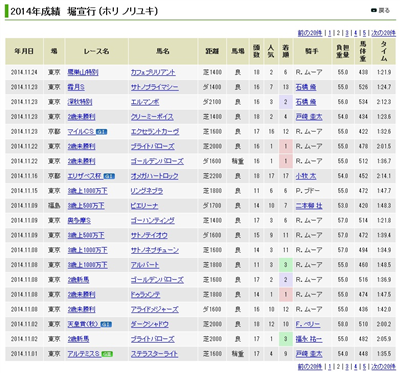Open horse page for アライドメジャーズ
This screenshot has height=373, width=400.
[x=154, y=309]
